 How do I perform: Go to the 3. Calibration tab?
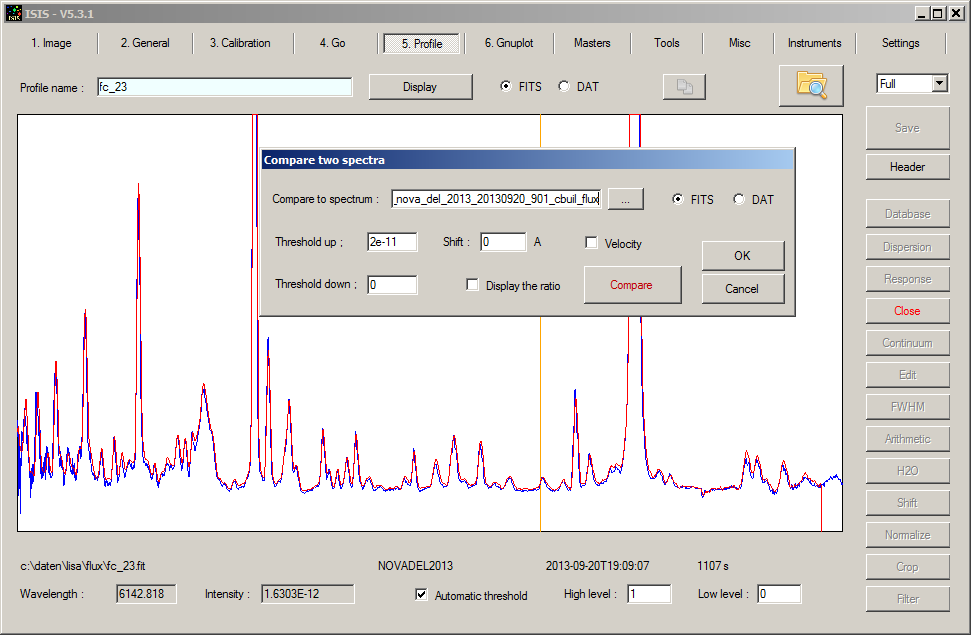240,43
